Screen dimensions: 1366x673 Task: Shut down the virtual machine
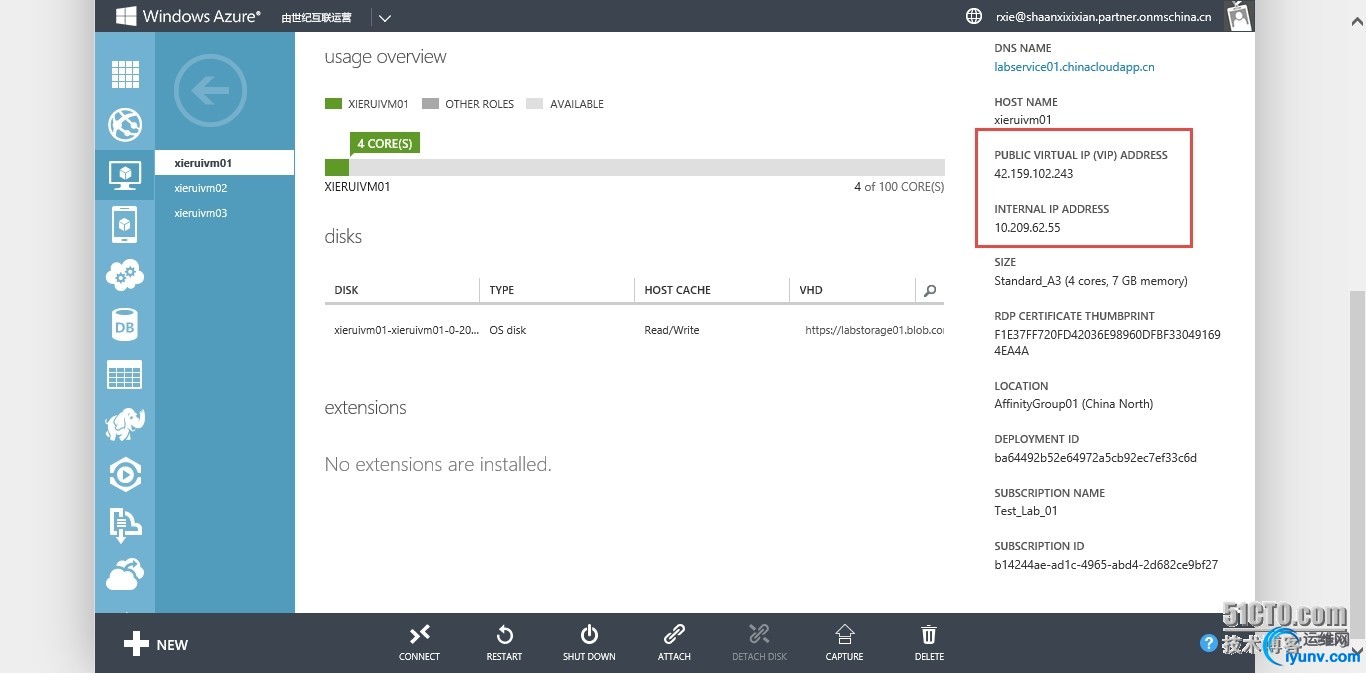[589, 642]
